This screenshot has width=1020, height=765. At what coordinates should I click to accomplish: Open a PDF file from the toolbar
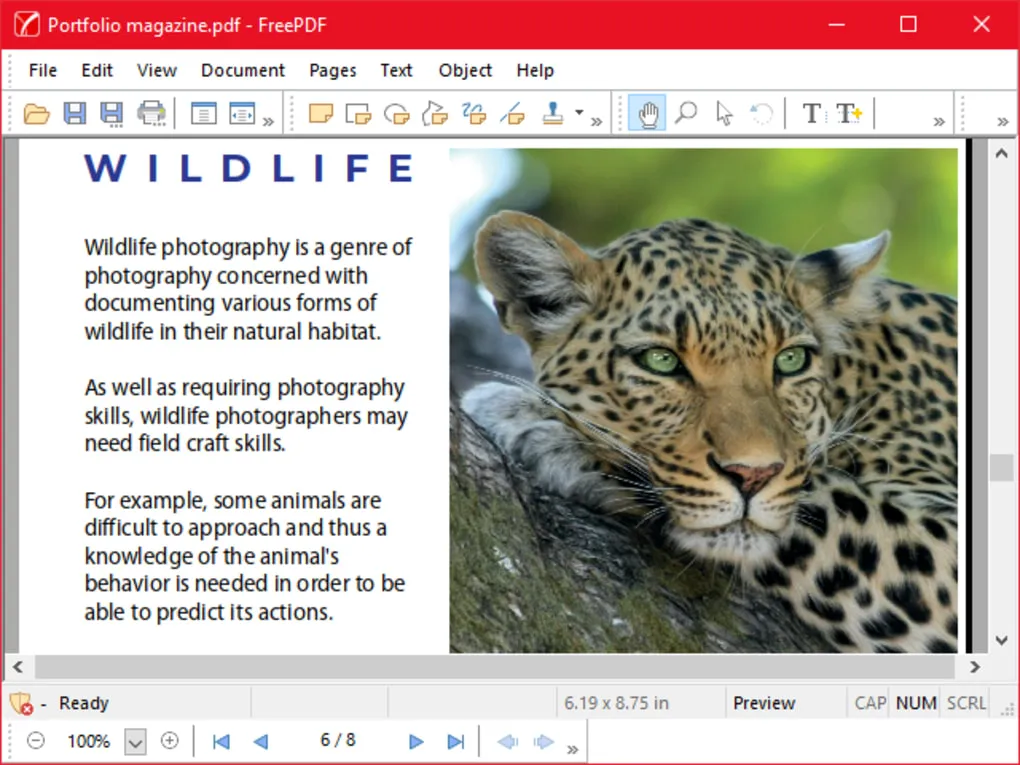point(37,113)
